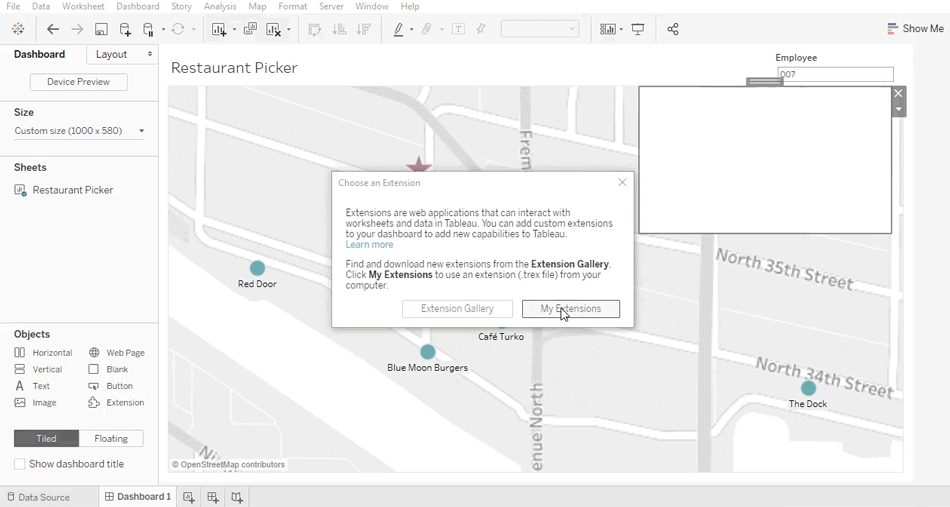Open the Presentation Mode icon
950x507 pixels.
pos(638,30)
